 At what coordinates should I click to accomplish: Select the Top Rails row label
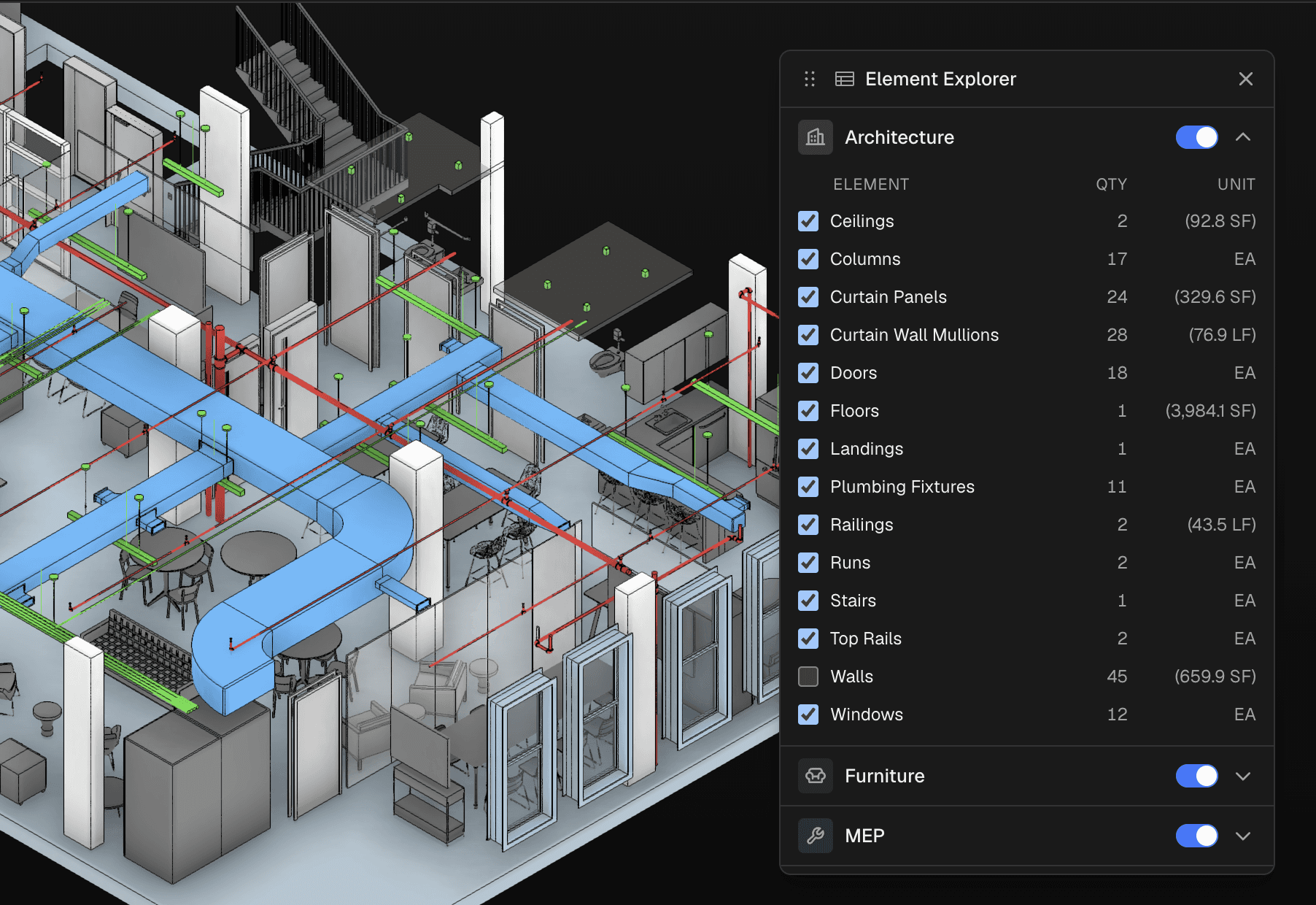click(866, 639)
